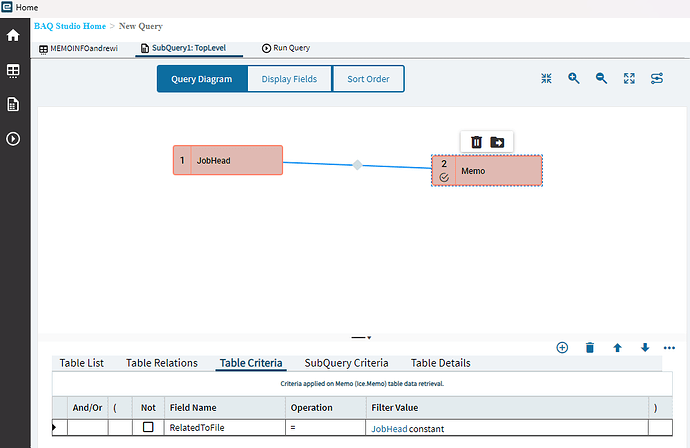Viewport: 690px width, 448px height.
Task: Click the BAQ Studio Home breadcrumb link
Action: [x=70, y=26]
